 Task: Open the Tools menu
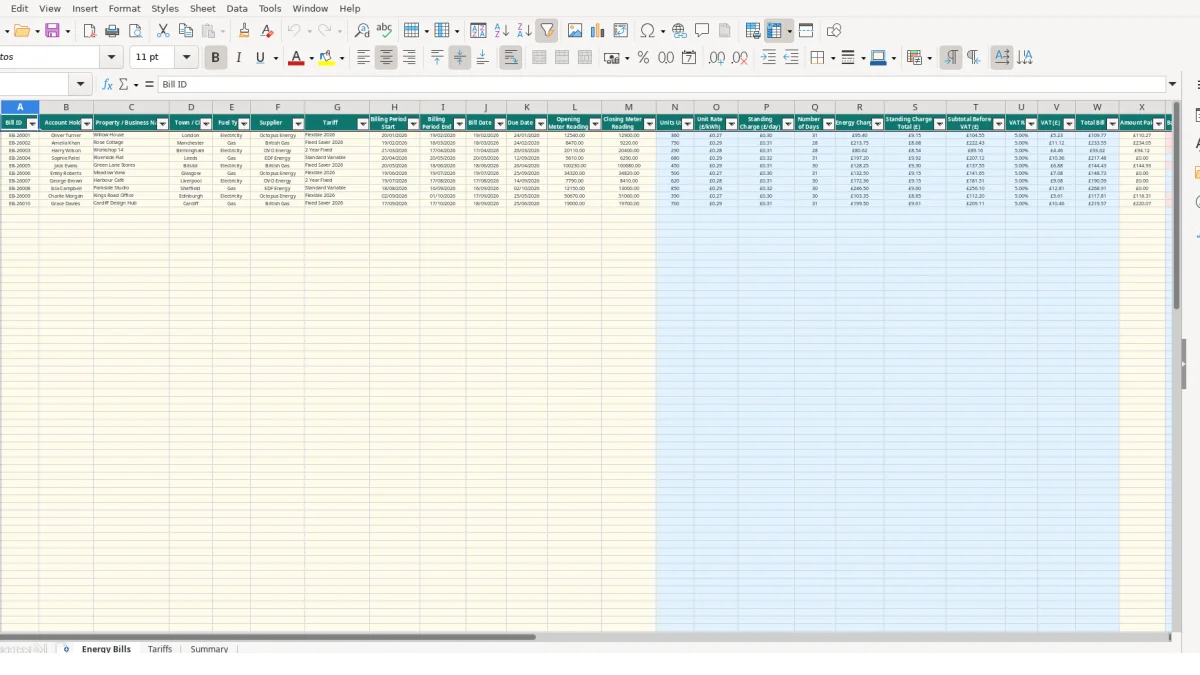pos(270,8)
